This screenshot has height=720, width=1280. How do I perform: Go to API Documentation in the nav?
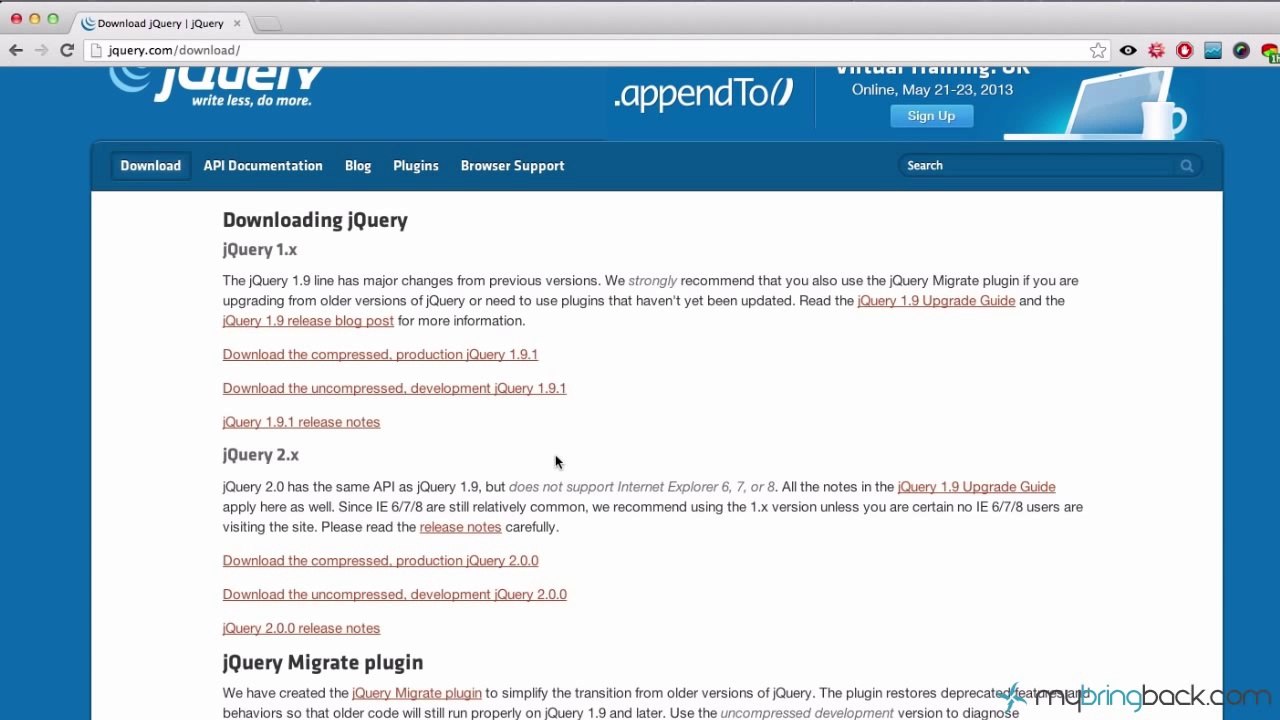pyautogui.click(x=263, y=166)
